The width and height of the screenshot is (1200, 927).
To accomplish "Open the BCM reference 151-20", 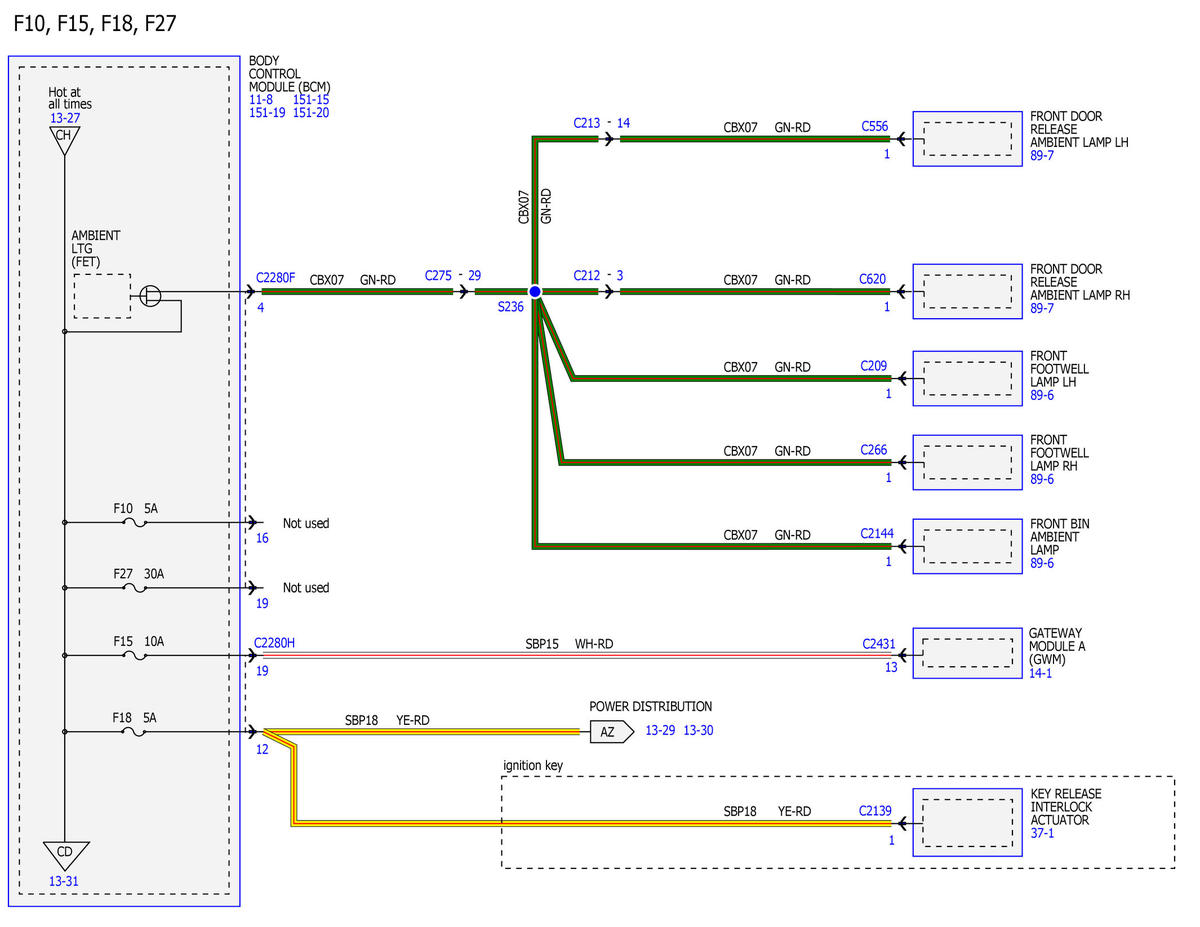I will (311, 113).
